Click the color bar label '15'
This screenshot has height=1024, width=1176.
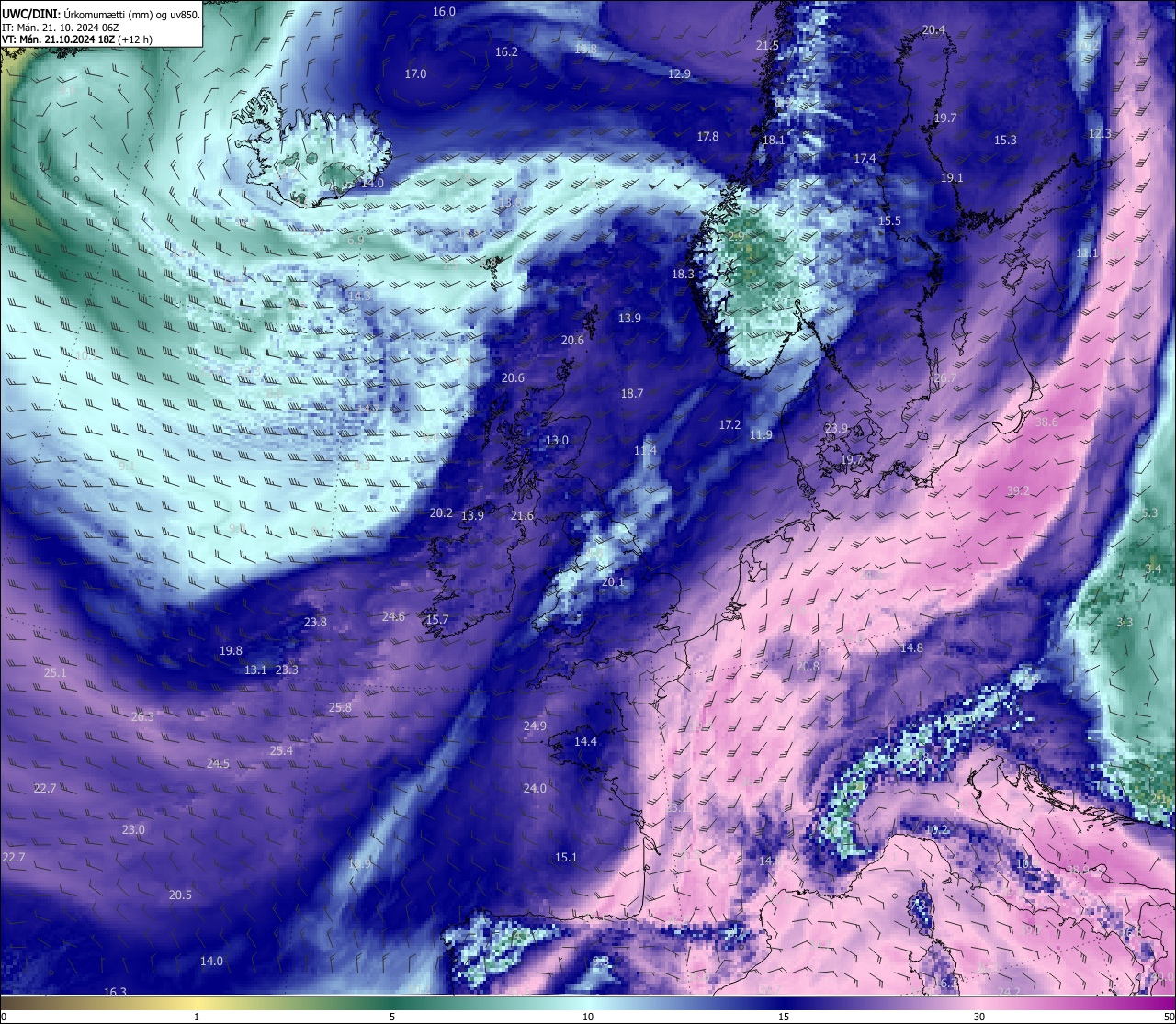pos(784,1017)
